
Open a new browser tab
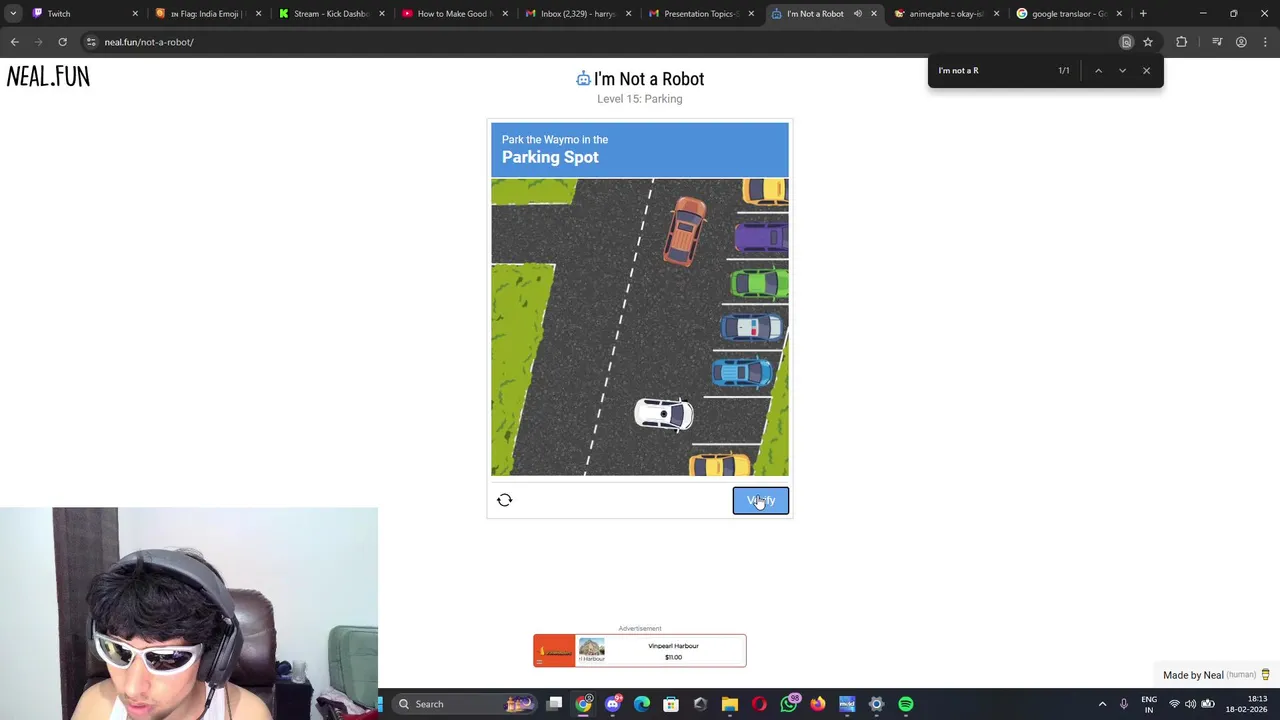(1143, 14)
